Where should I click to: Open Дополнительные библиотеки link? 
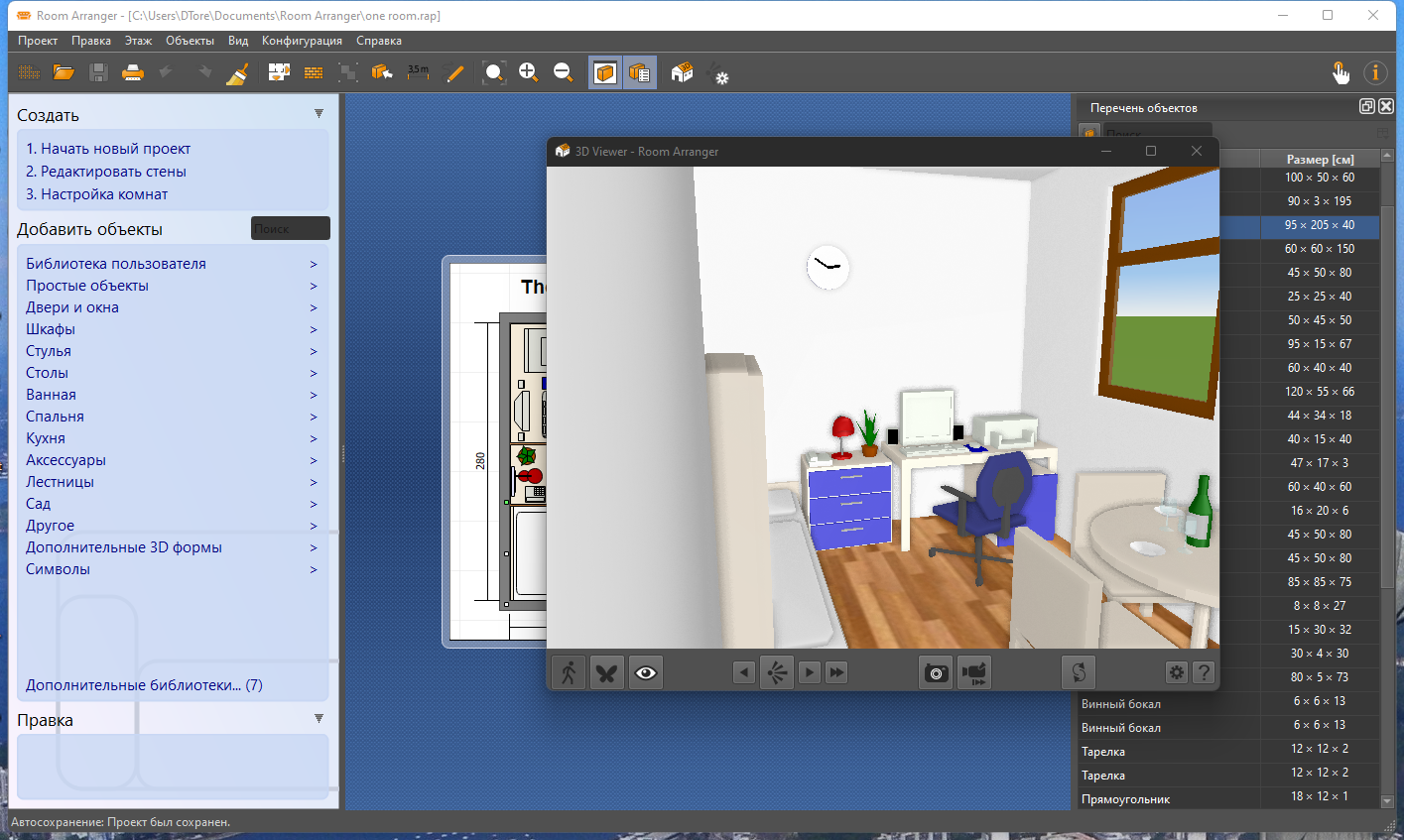144,685
